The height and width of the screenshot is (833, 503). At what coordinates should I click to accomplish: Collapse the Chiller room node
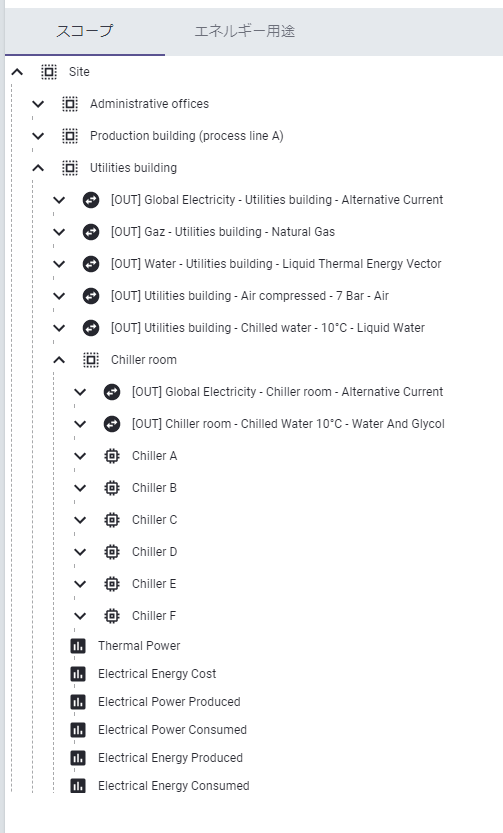(x=59, y=360)
